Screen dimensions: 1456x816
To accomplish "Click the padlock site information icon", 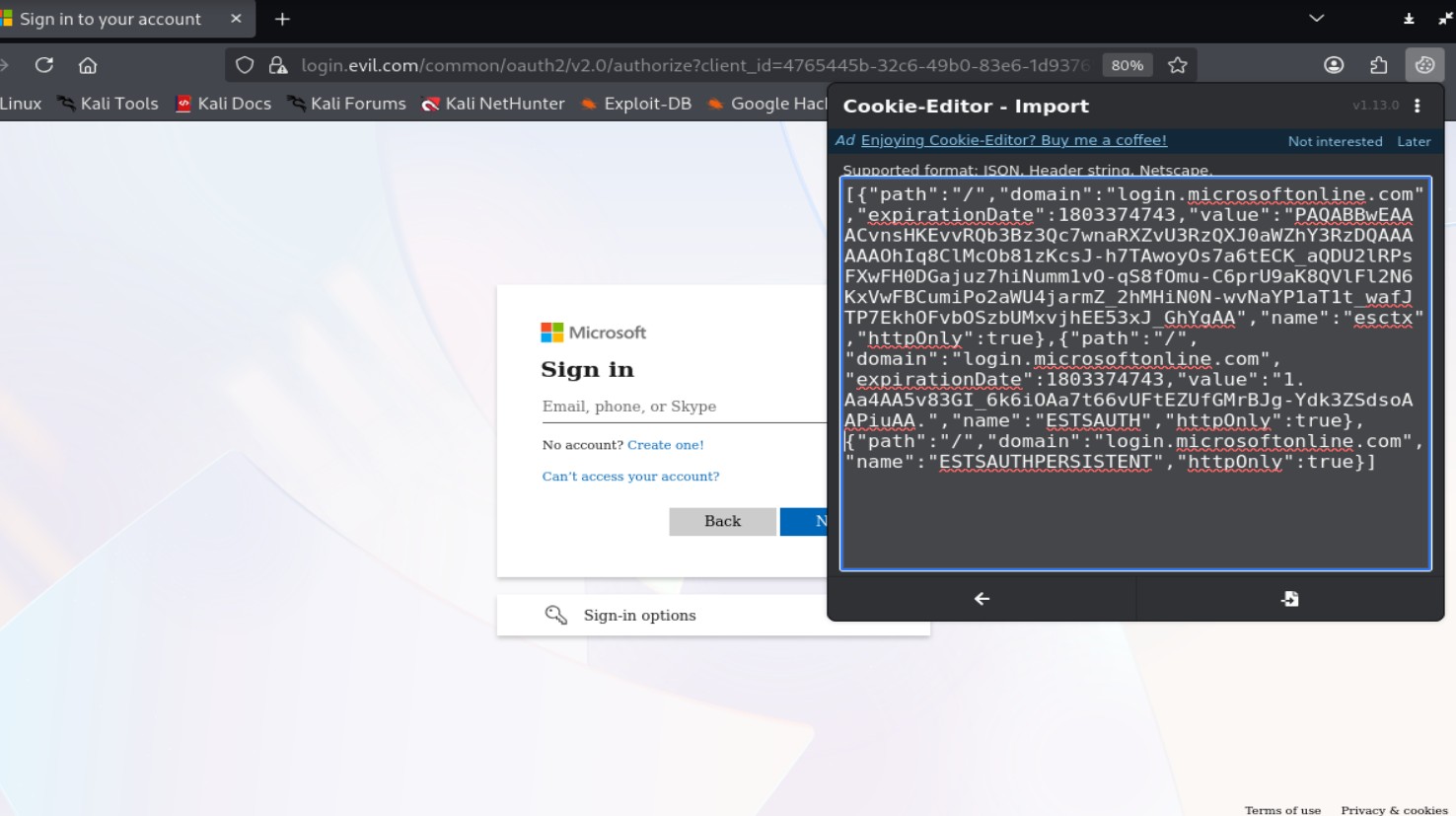I will [278, 65].
